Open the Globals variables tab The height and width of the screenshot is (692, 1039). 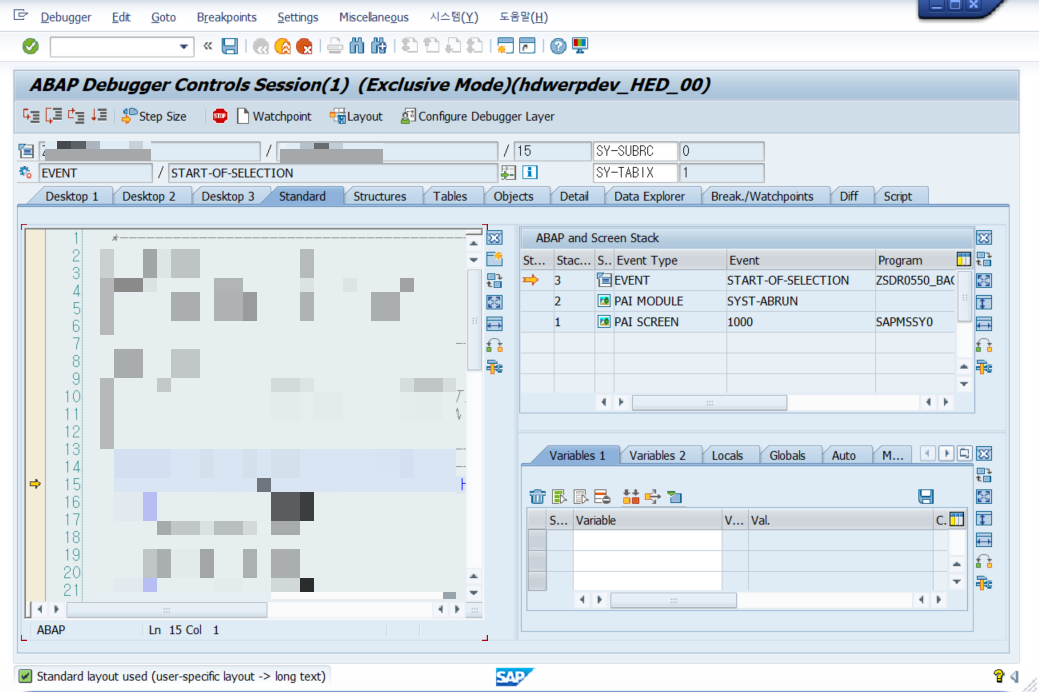pyautogui.click(x=787, y=455)
